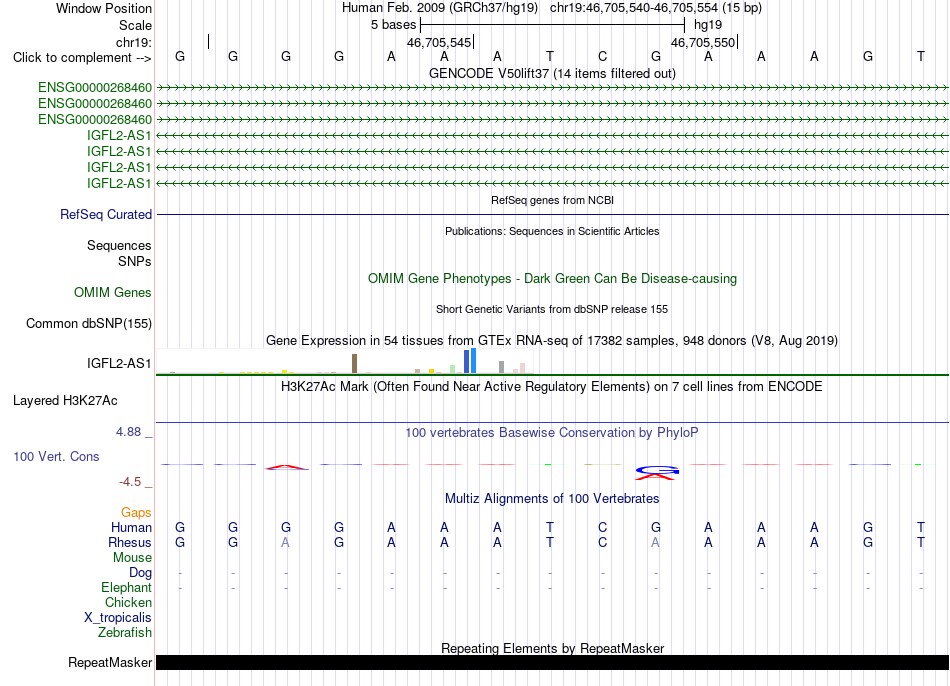Screen dimensions: 950x686
Task: Open 'Repeating Elements by RepeatMasker' title
Action: point(552,648)
